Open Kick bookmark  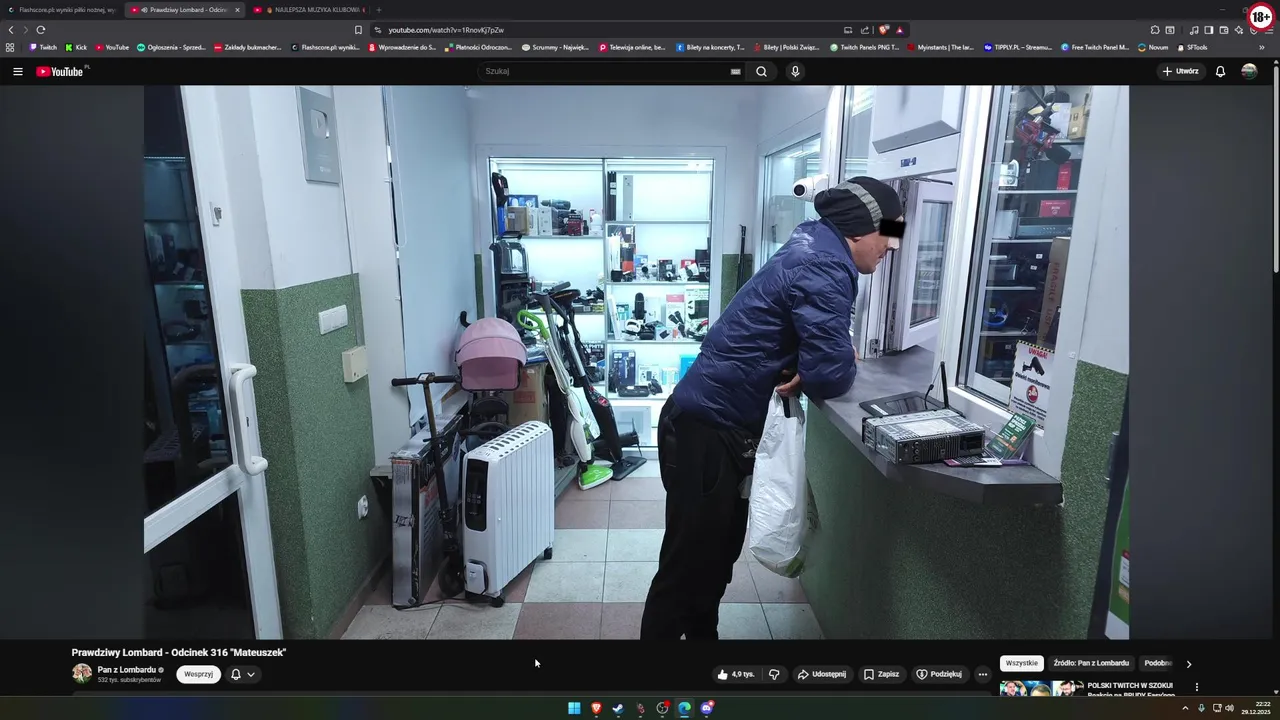(76, 47)
